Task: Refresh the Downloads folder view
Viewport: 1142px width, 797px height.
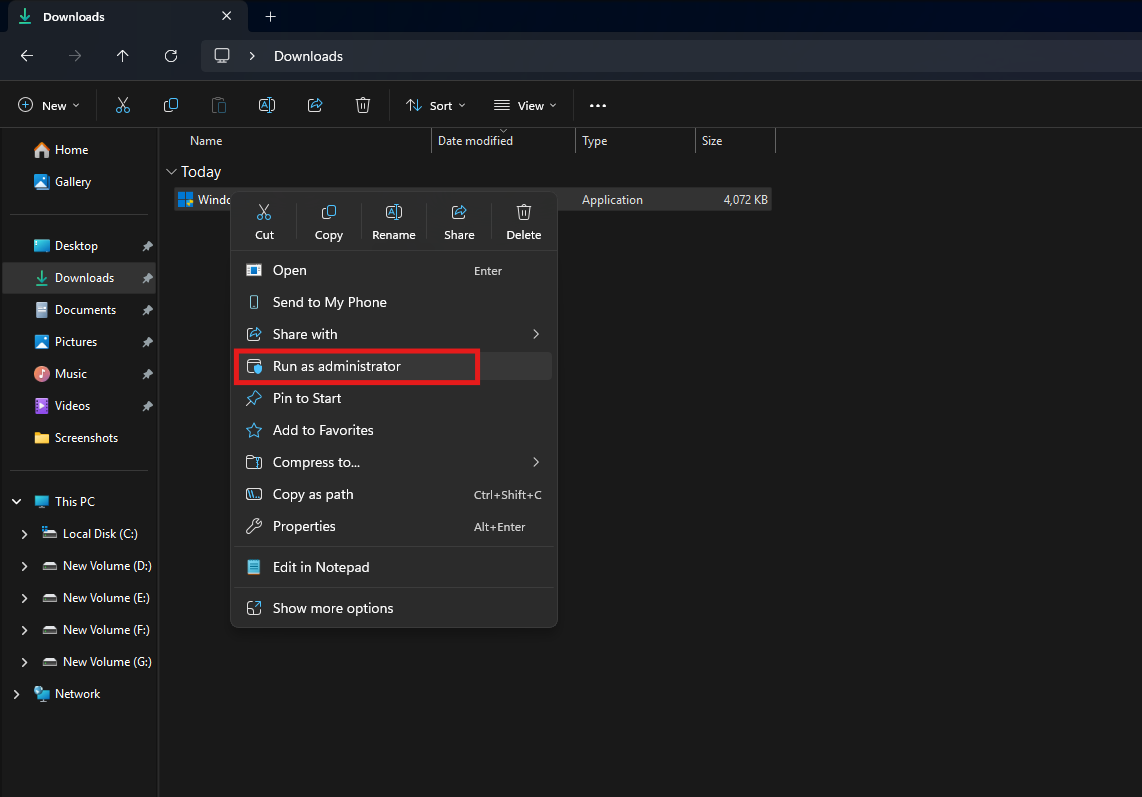Action: point(171,56)
